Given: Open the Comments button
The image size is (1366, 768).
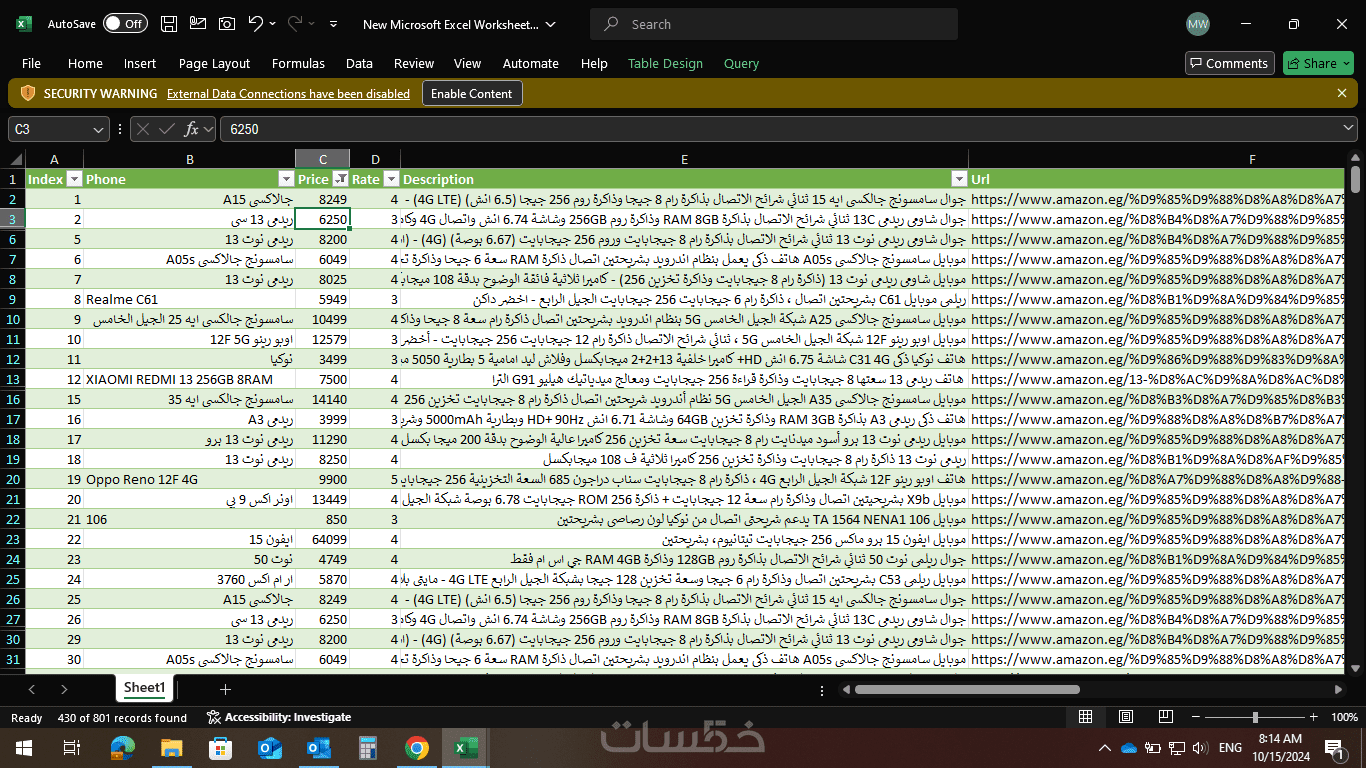Looking at the screenshot, I should coord(1228,63).
